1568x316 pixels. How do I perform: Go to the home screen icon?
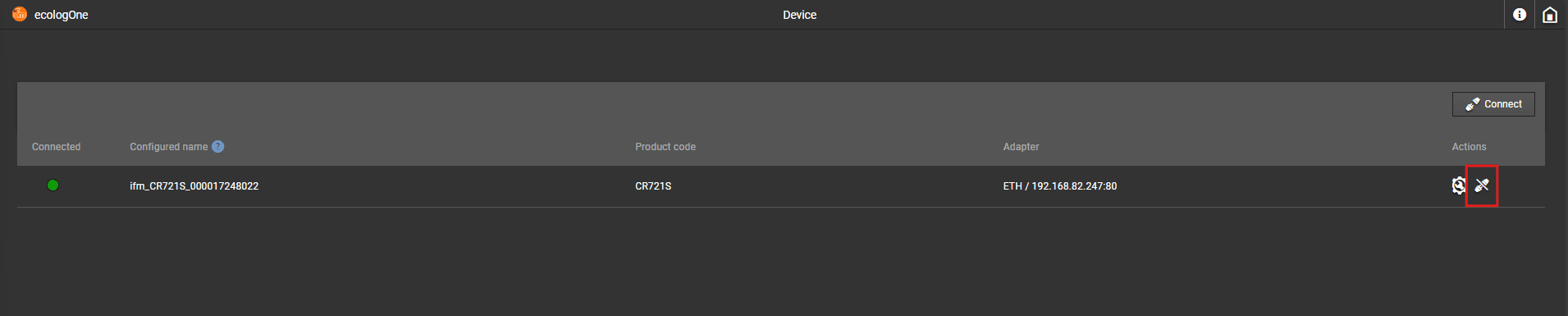point(1550,15)
